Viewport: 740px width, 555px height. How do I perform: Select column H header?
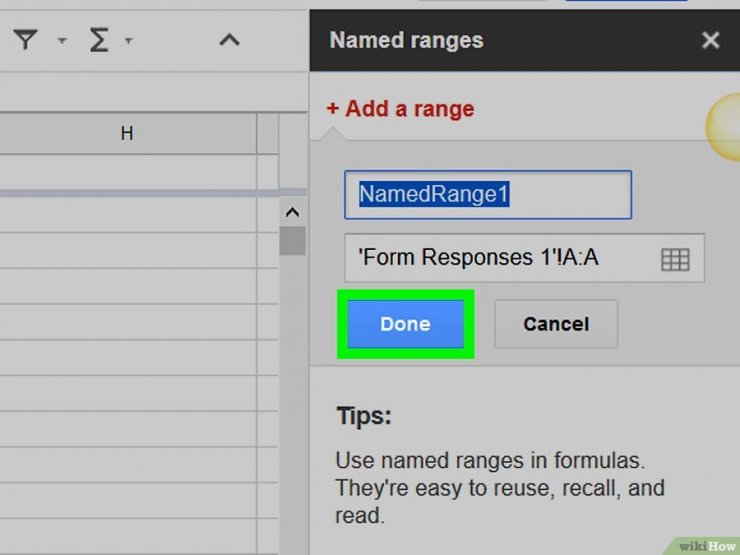tap(126, 133)
